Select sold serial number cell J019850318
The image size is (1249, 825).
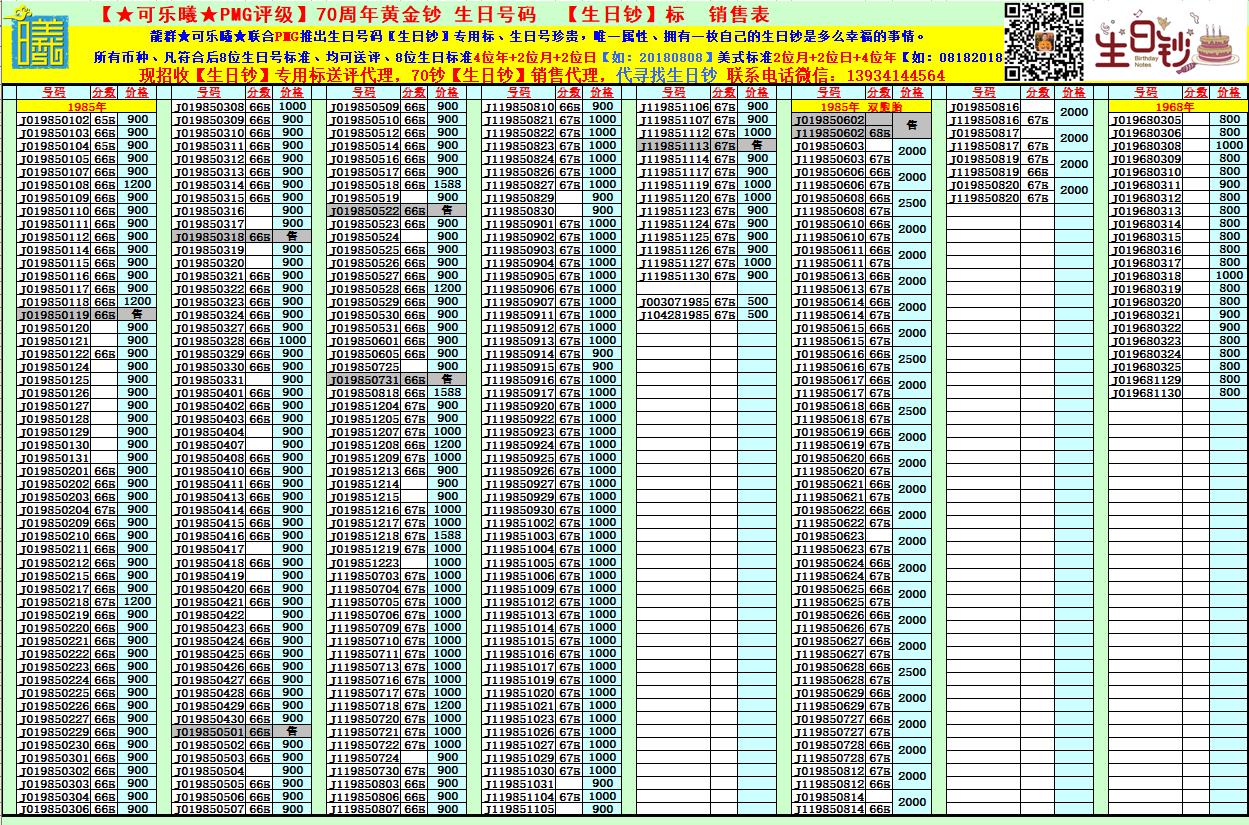click(x=210, y=237)
